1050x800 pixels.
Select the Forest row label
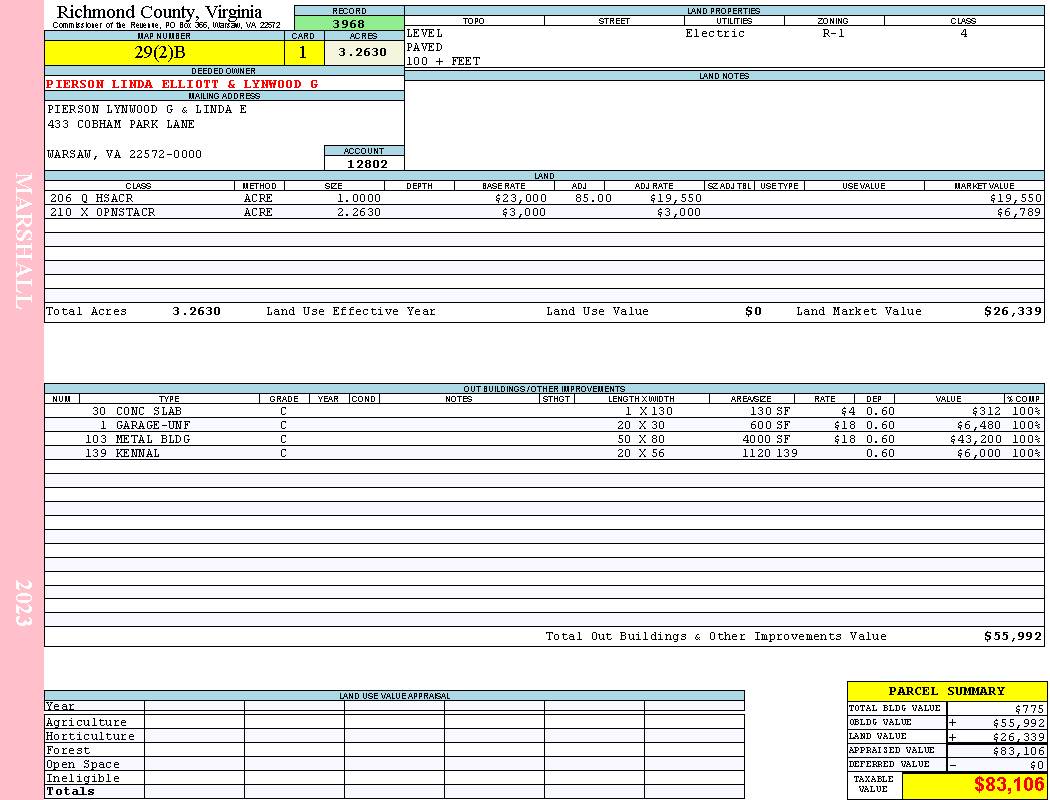coord(68,750)
